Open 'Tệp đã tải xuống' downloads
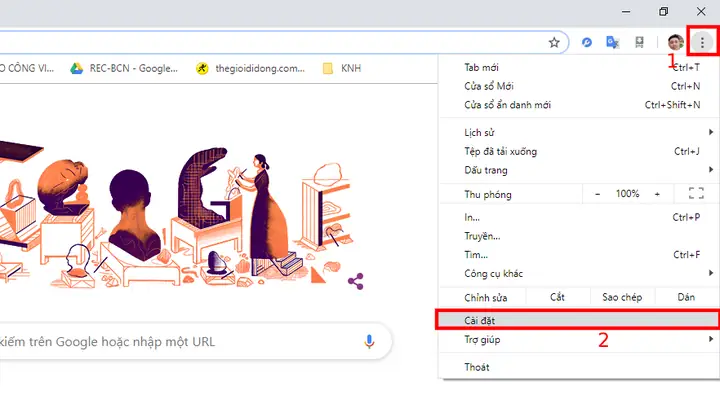This screenshot has width=720, height=395. [x=579, y=152]
